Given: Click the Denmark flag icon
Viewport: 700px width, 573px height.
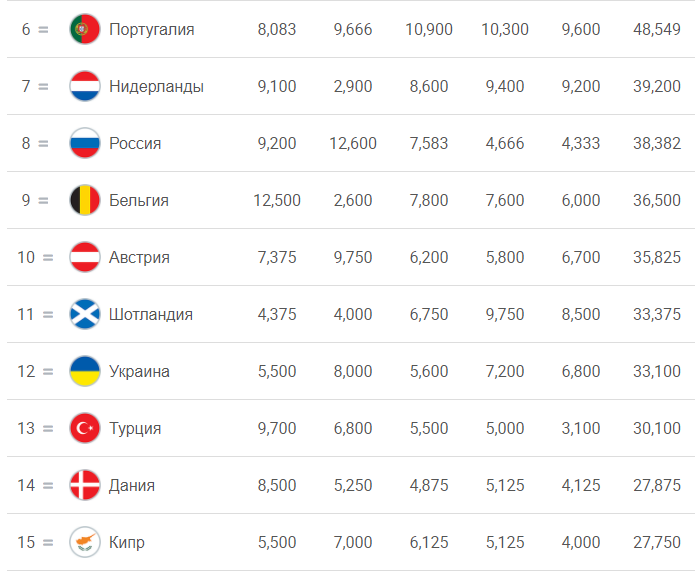Looking at the screenshot, I should [x=85, y=486].
